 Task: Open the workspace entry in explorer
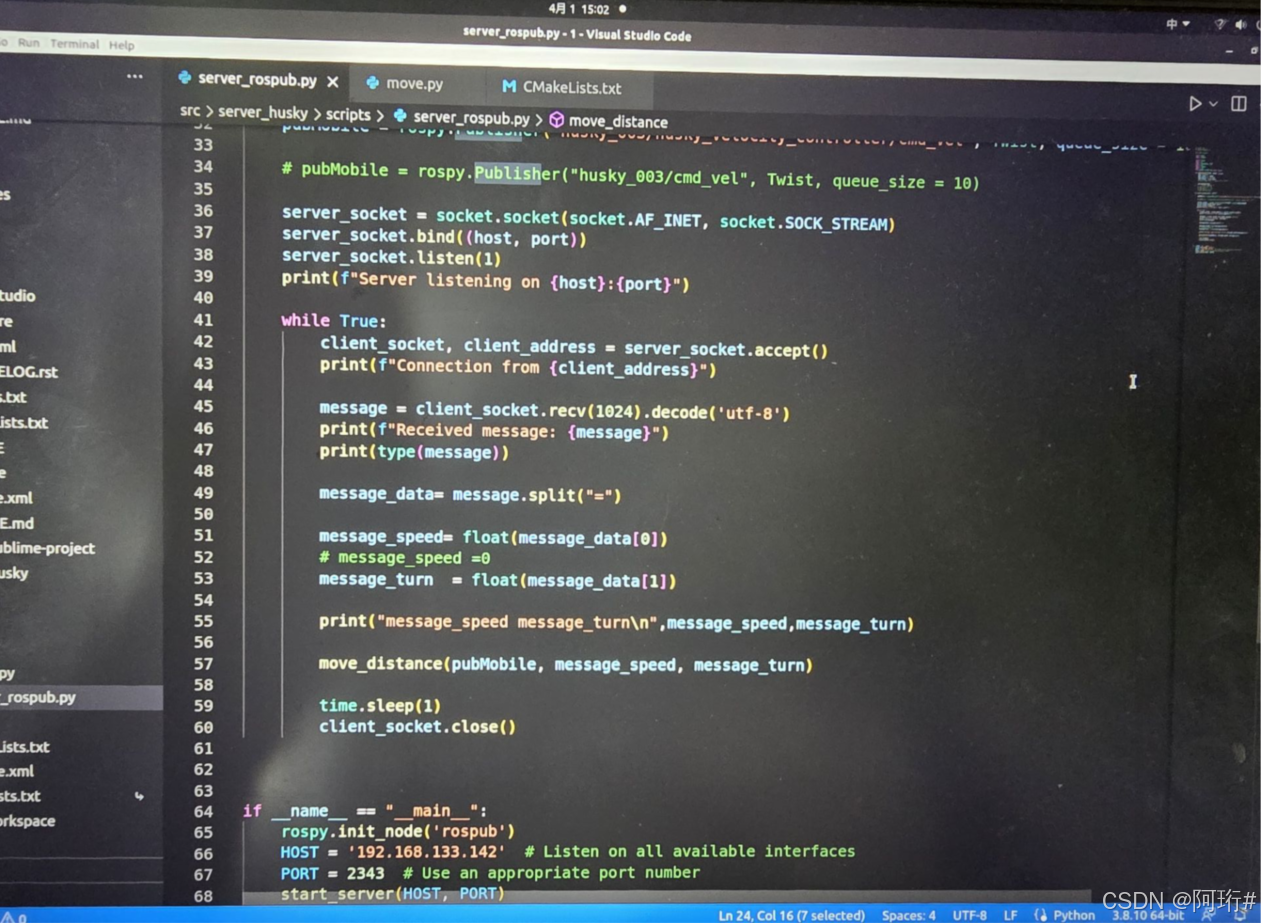pos(28,821)
